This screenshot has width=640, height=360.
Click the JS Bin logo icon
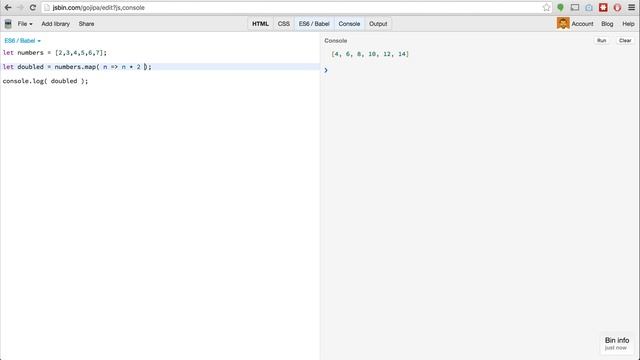click(x=8, y=24)
